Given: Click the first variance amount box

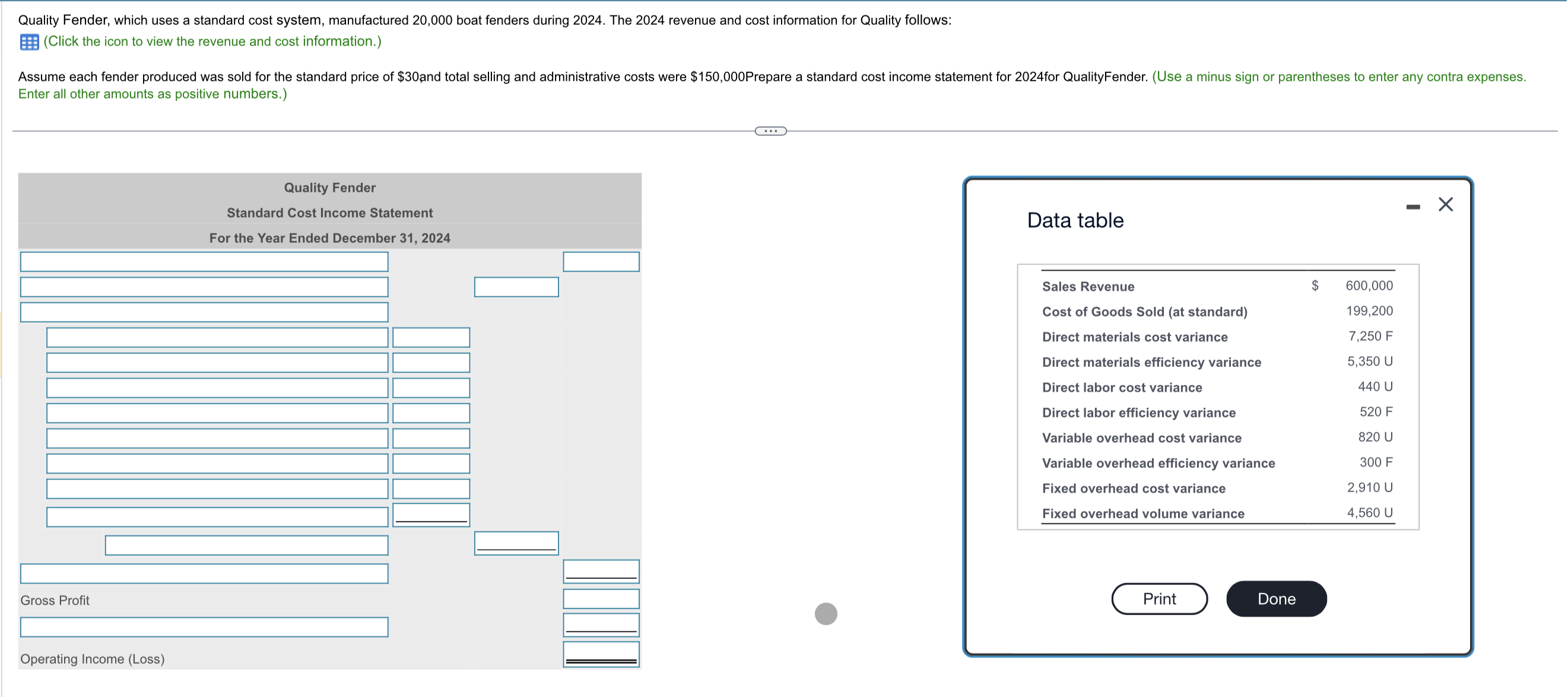Looking at the screenshot, I should (430, 337).
